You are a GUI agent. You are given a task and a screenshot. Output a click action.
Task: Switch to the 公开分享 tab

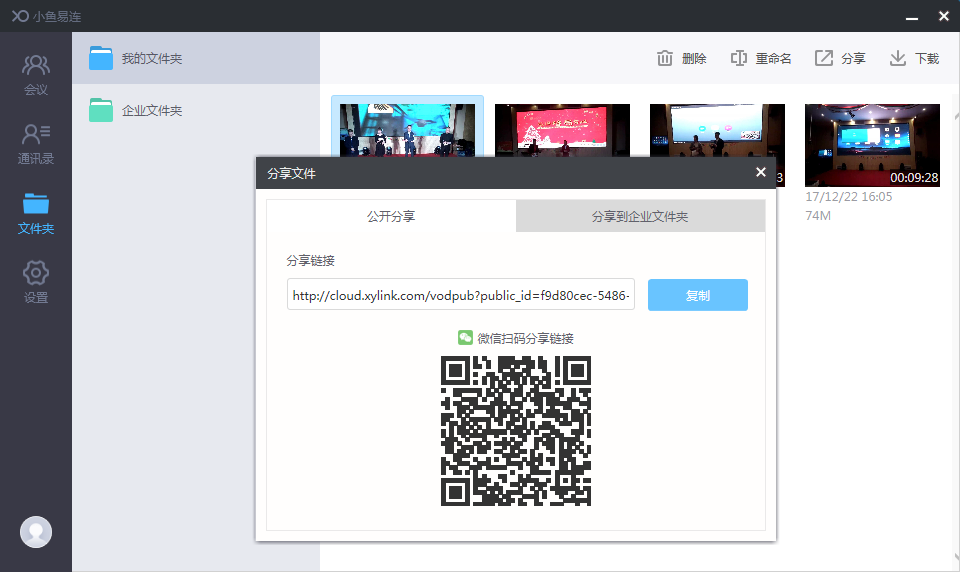(391, 216)
